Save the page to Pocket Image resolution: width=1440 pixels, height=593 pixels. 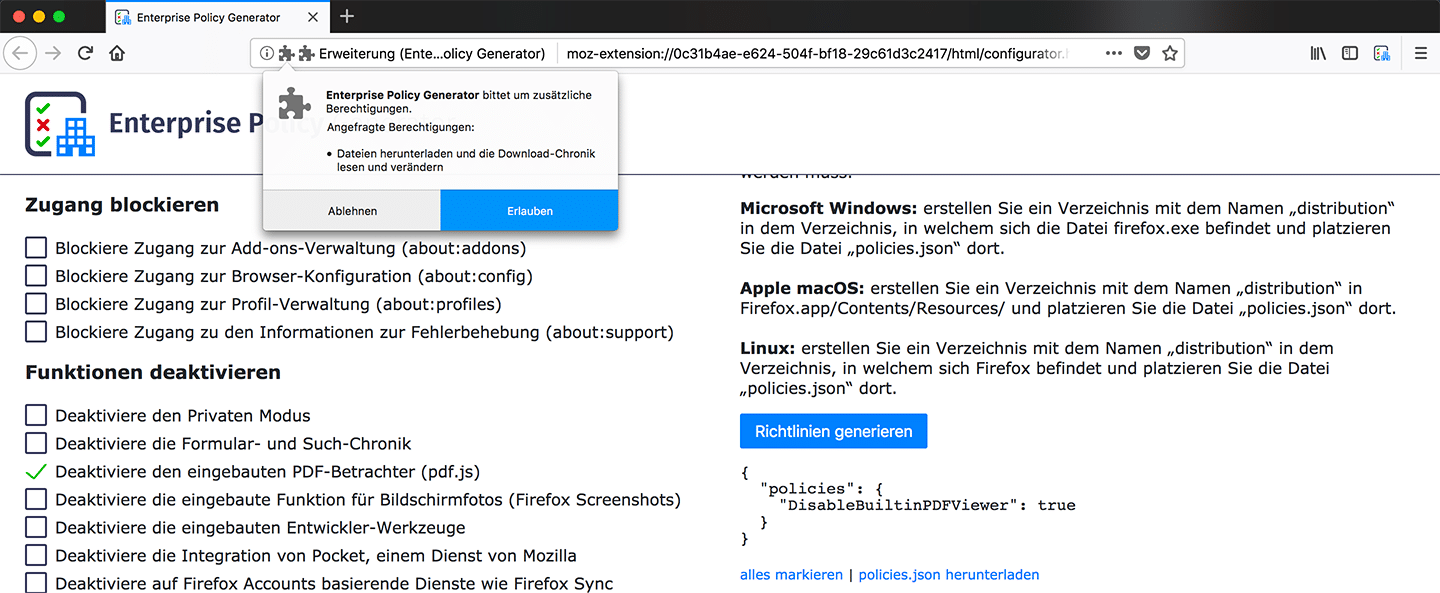tap(1142, 53)
